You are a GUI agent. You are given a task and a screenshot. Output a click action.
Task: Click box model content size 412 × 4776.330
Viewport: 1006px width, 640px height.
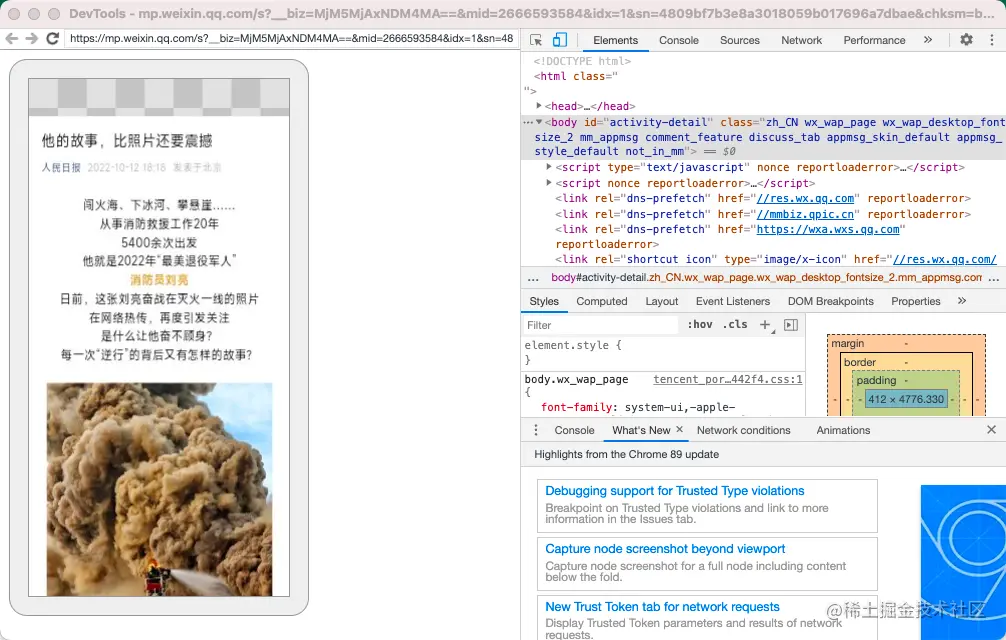coord(905,399)
